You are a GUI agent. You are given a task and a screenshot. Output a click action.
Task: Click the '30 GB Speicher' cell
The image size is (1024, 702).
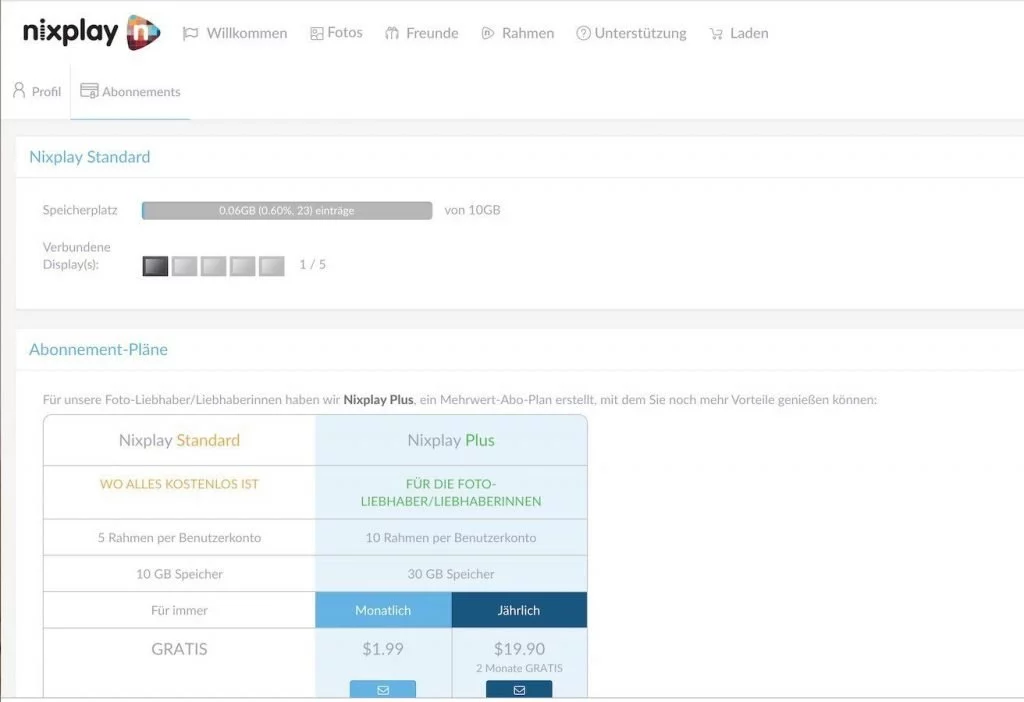[451, 574]
